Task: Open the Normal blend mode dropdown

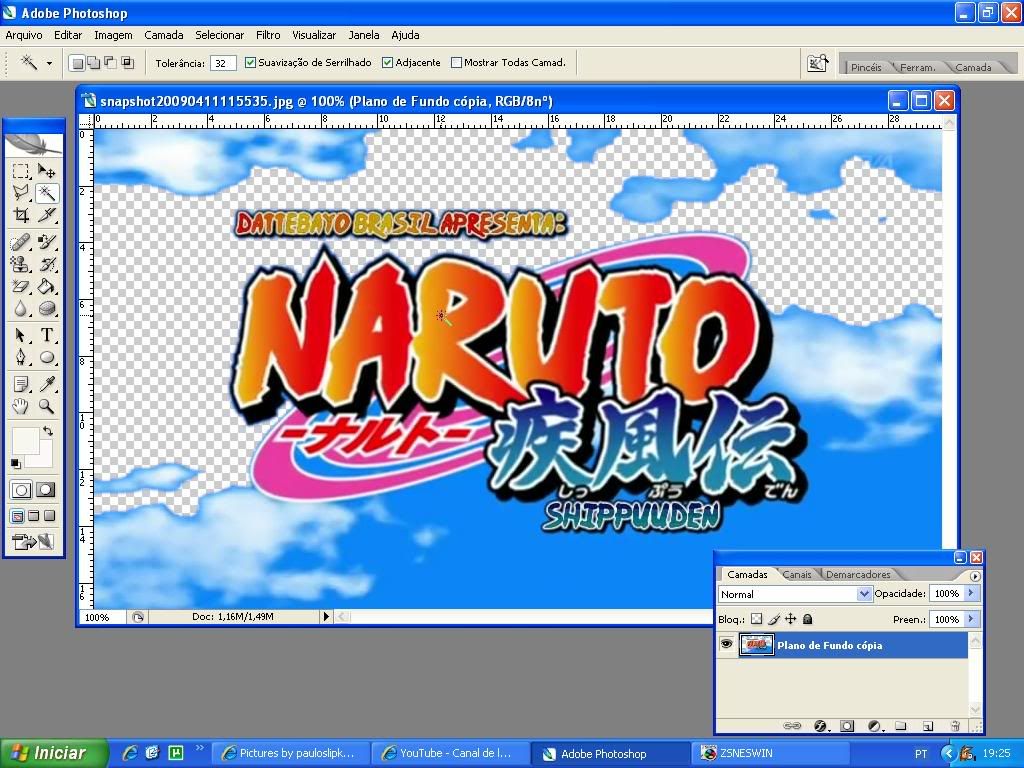Action: pyautogui.click(x=864, y=594)
